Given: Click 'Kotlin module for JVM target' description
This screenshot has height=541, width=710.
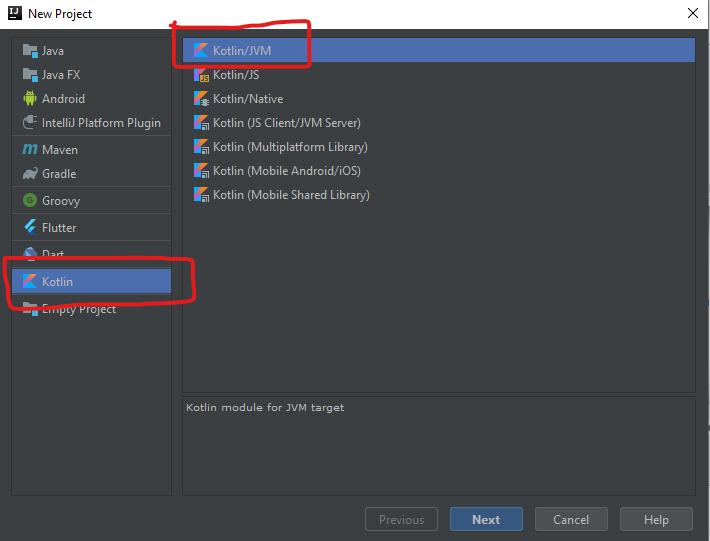Looking at the screenshot, I should (265, 407).
